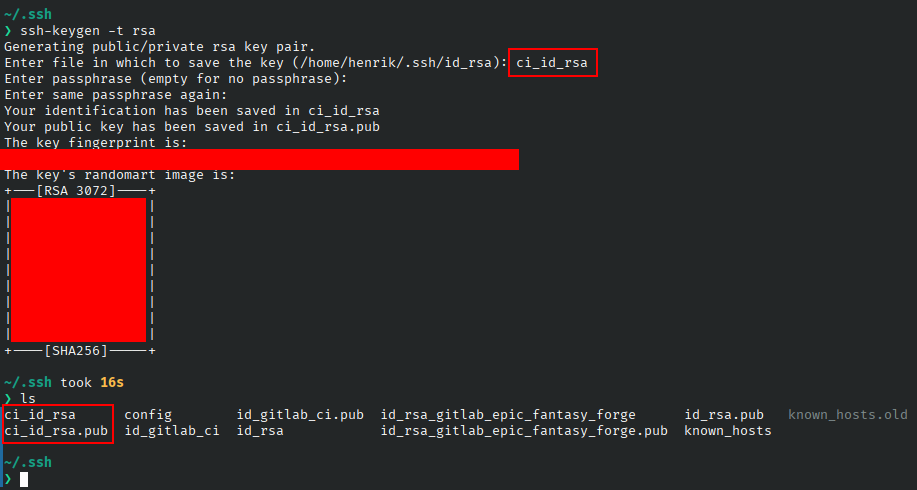This screenshot has width=917, height=490.
Task: Click the highlighted ci_id_rsa filename input
Action: coord(552,63)
